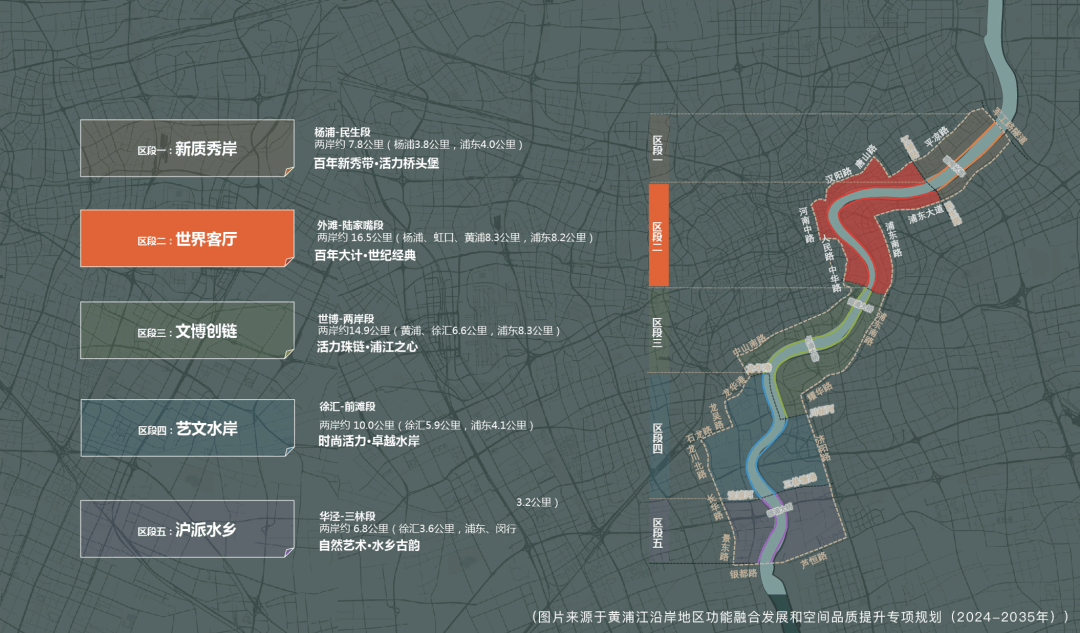Screen dimensions: 1080x633
Task: Click folded corner of 新质秀岸 box
Action: 289,172
